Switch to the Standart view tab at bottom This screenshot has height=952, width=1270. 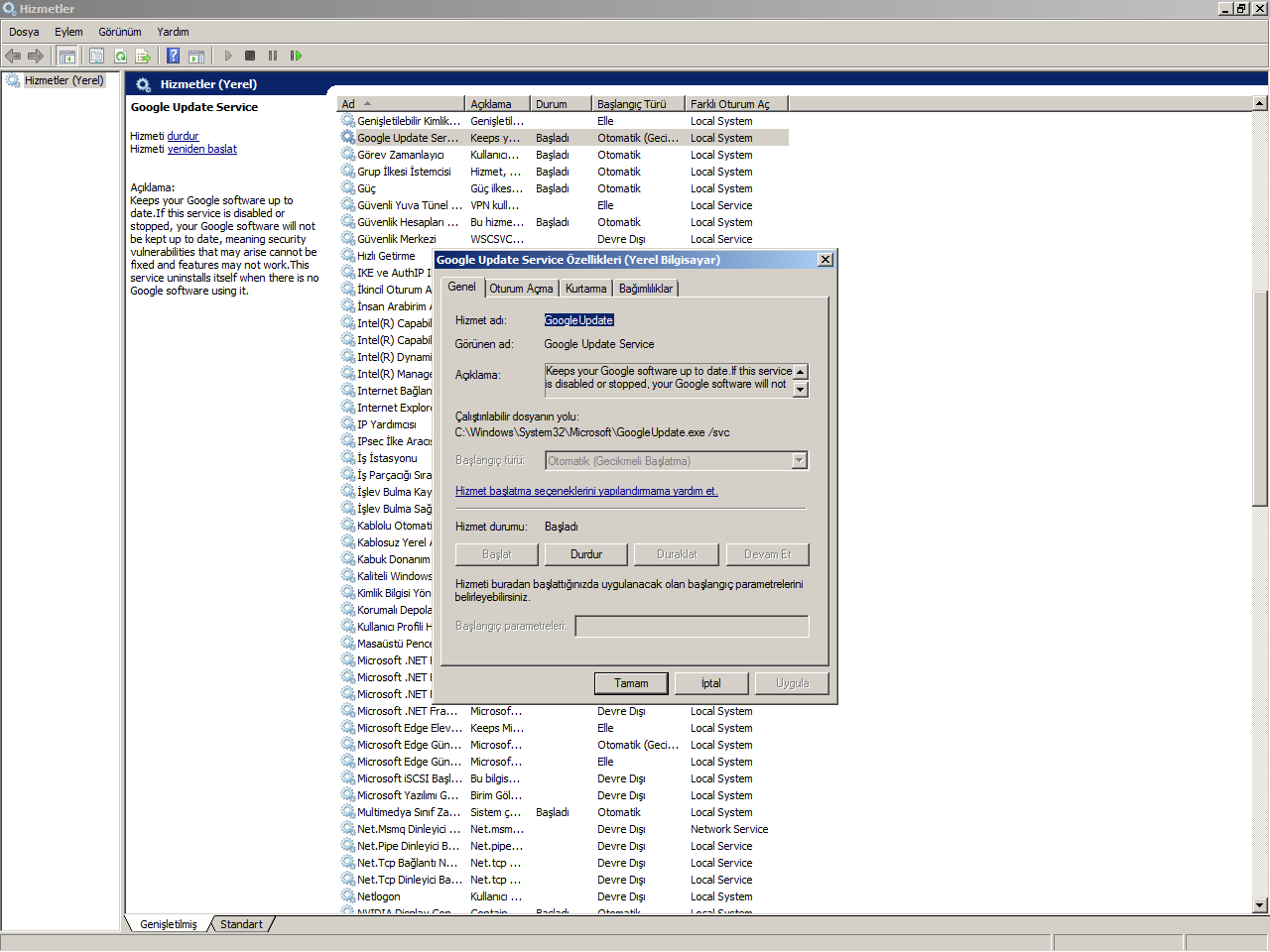tap(241, 924)
